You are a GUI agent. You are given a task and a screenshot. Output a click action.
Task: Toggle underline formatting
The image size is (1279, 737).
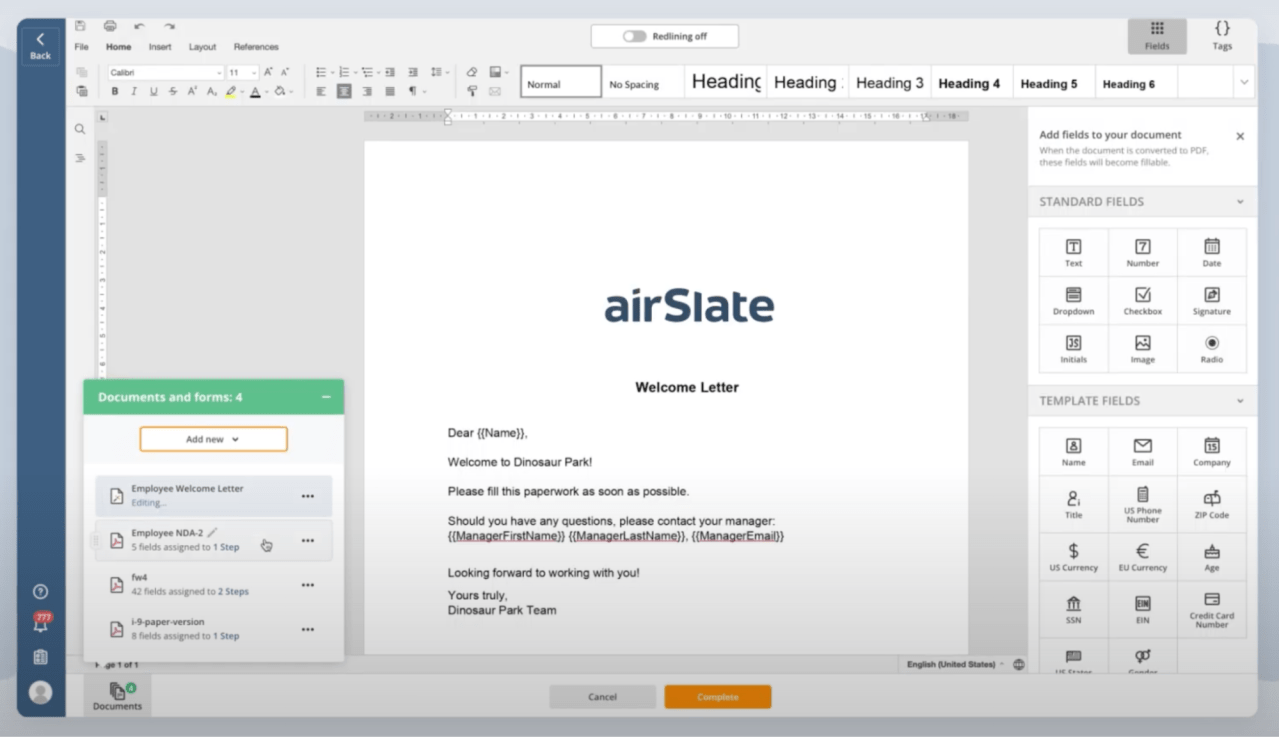[x=152, y=91]
